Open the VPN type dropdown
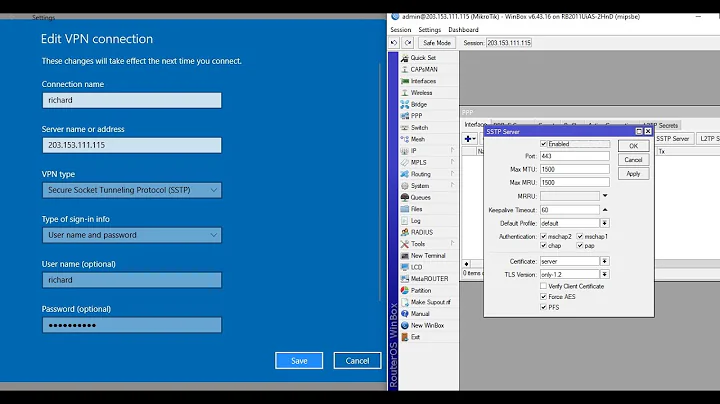 tap(132, 190)
